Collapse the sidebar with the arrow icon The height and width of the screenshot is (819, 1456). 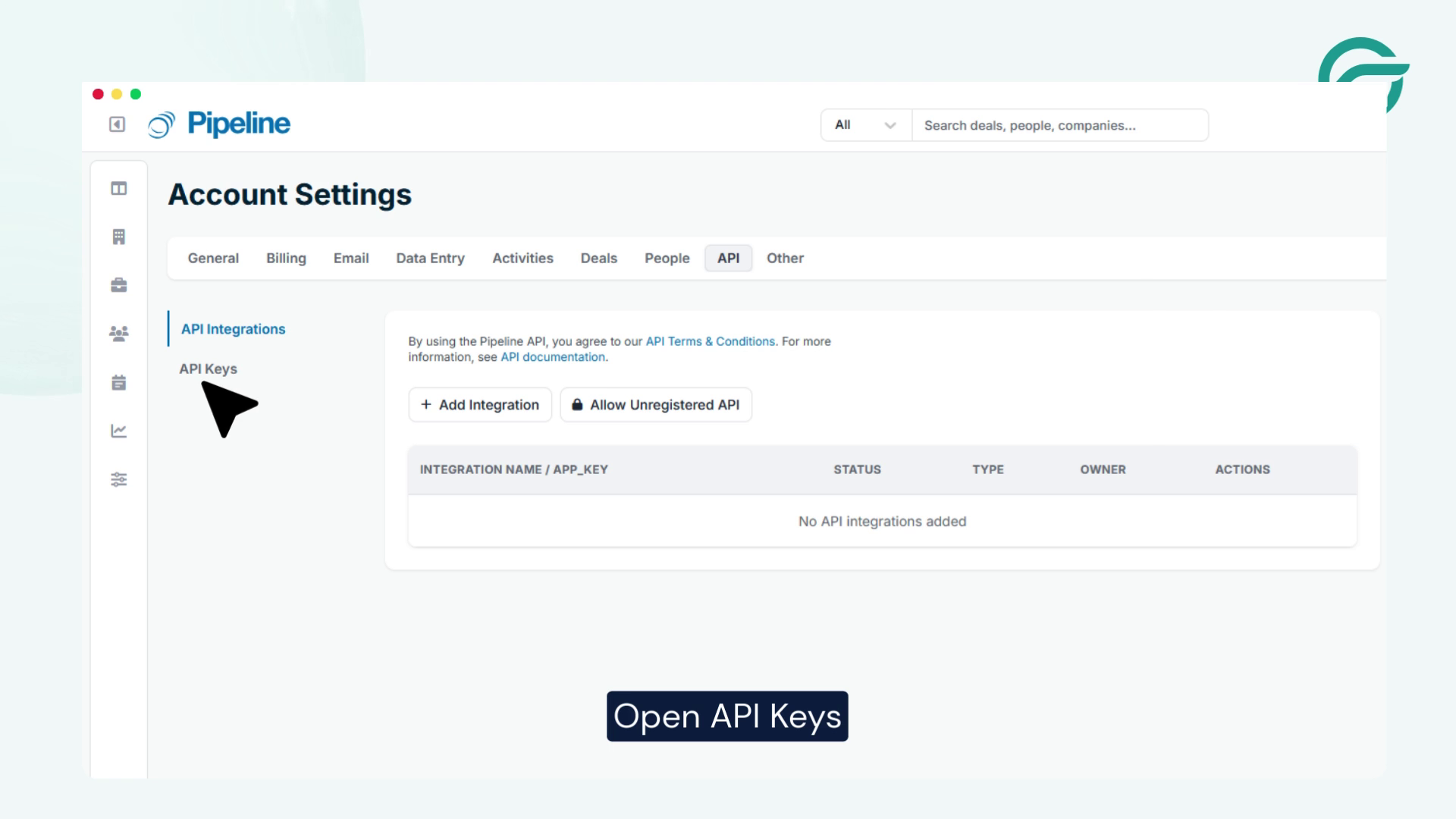(117, 124)
